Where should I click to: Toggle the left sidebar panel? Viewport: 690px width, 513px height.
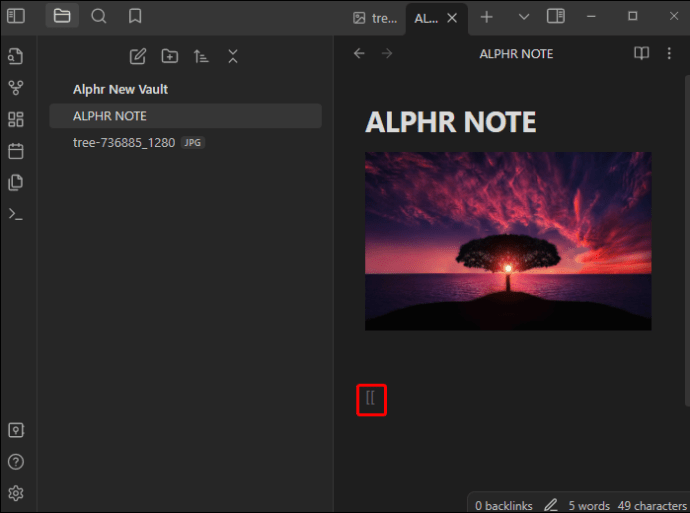coord(16,16)
